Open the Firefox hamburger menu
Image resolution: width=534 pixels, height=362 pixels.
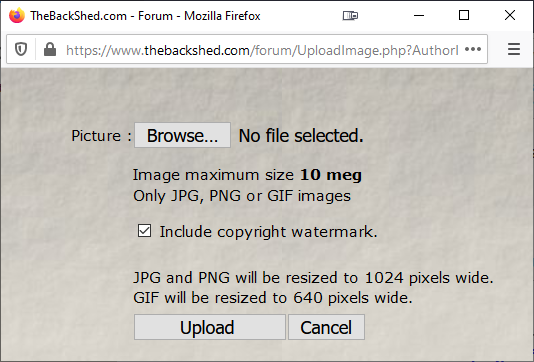point(514,49)
